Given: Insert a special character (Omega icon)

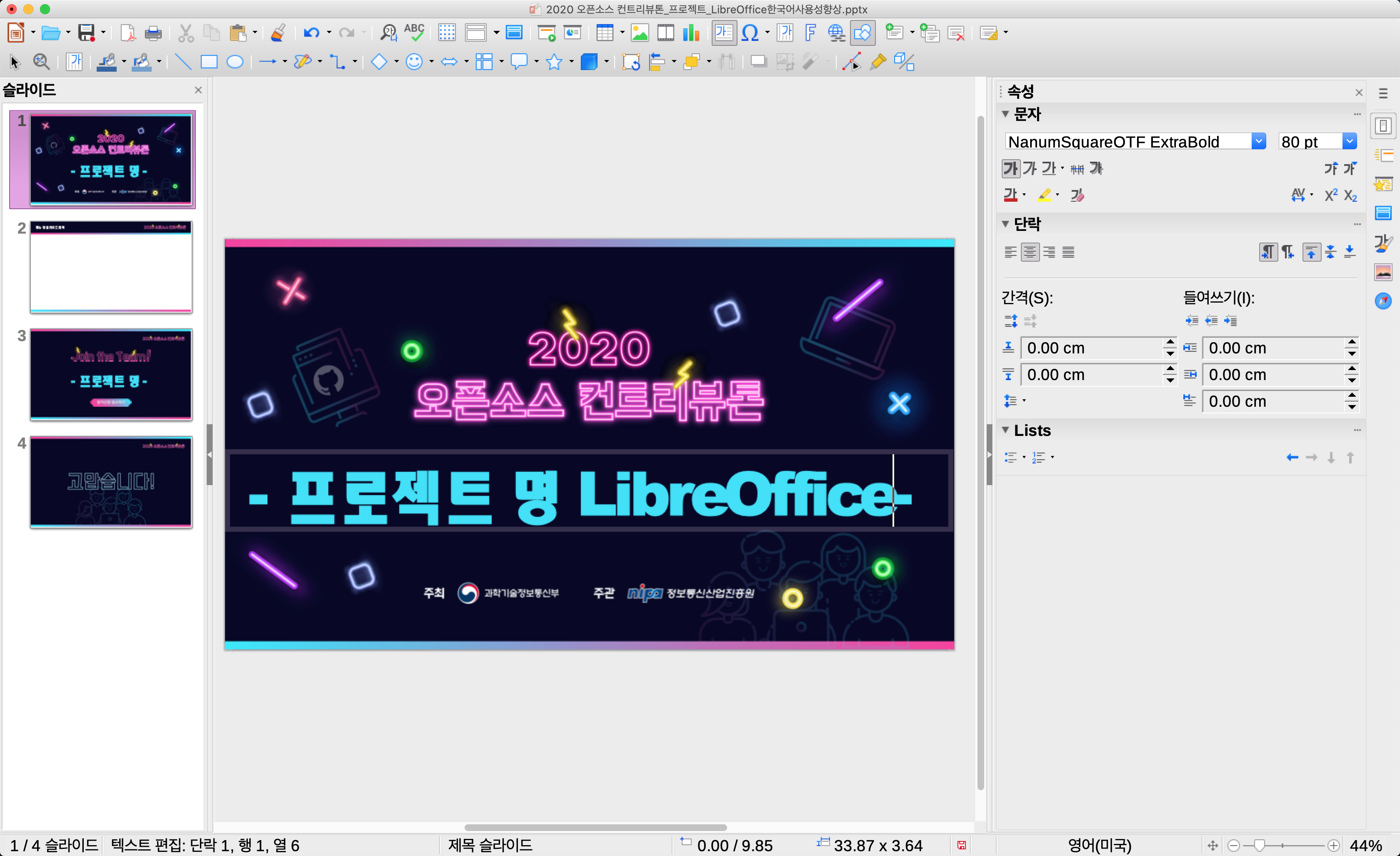Looking at the screenshot, I should click(750, 33).
